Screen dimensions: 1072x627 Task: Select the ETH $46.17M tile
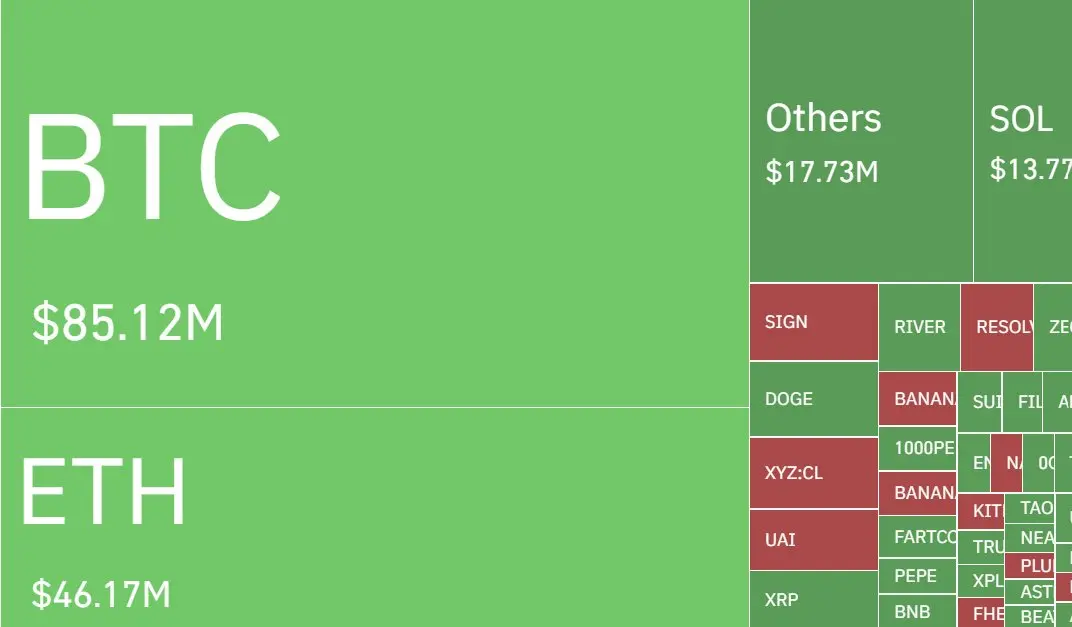click(375, 518)
